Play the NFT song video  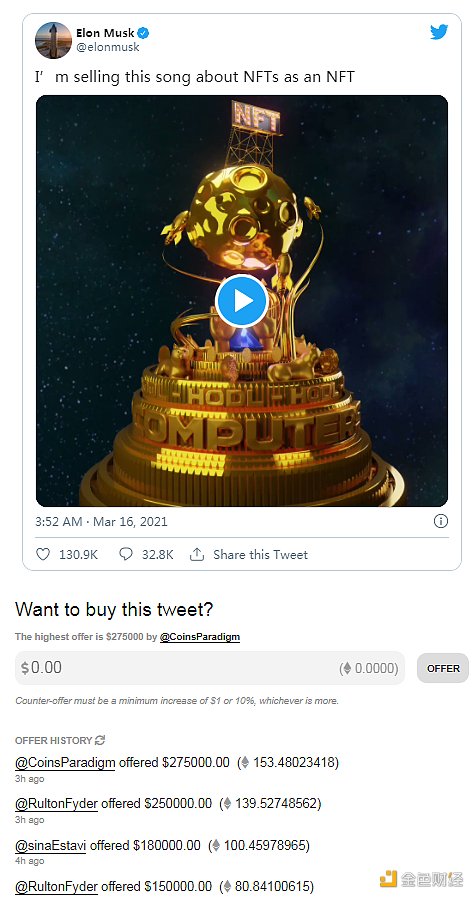[x=242, y=301]
